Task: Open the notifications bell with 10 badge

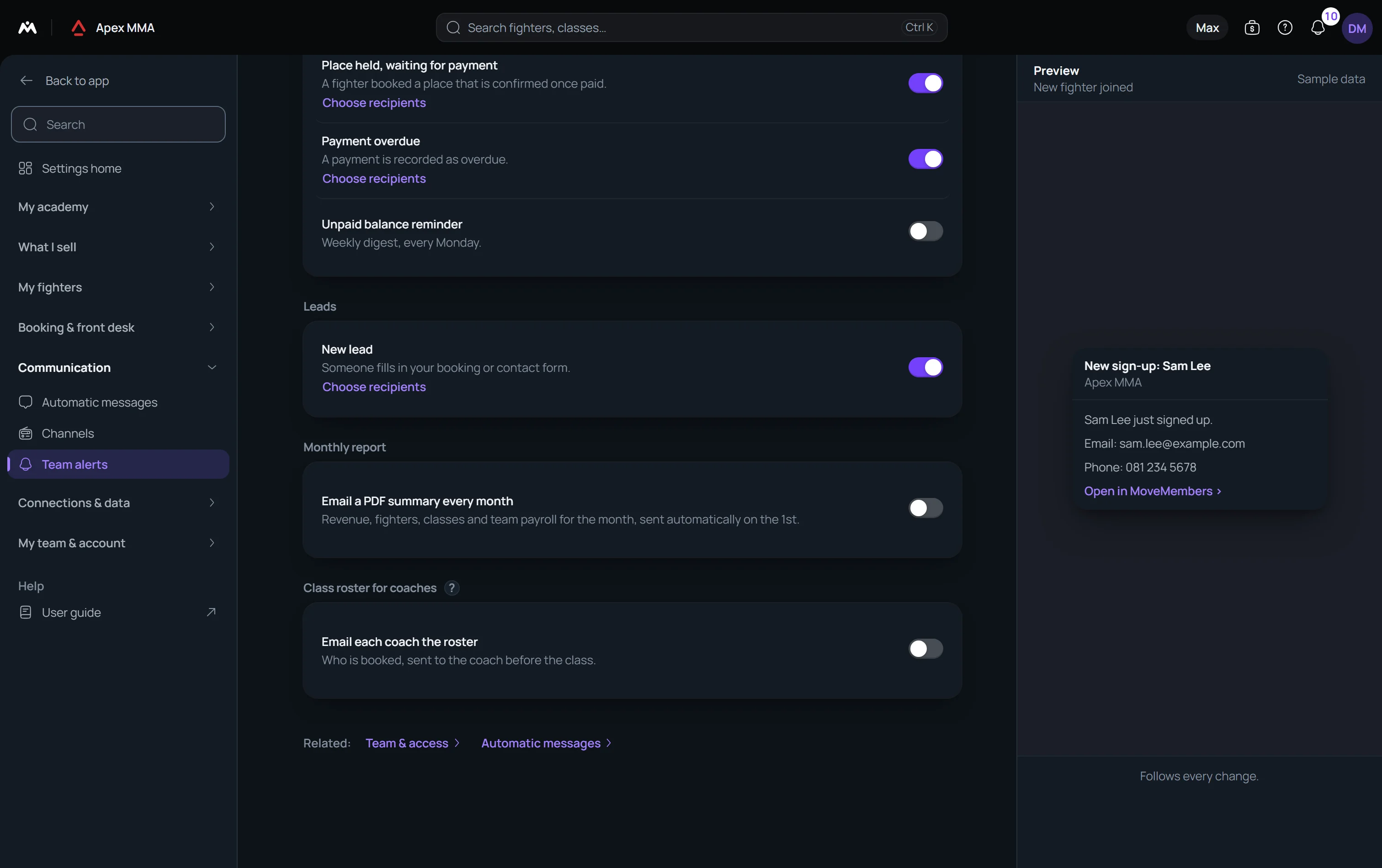Action: pyautogui.click(x=1318, y=27)
